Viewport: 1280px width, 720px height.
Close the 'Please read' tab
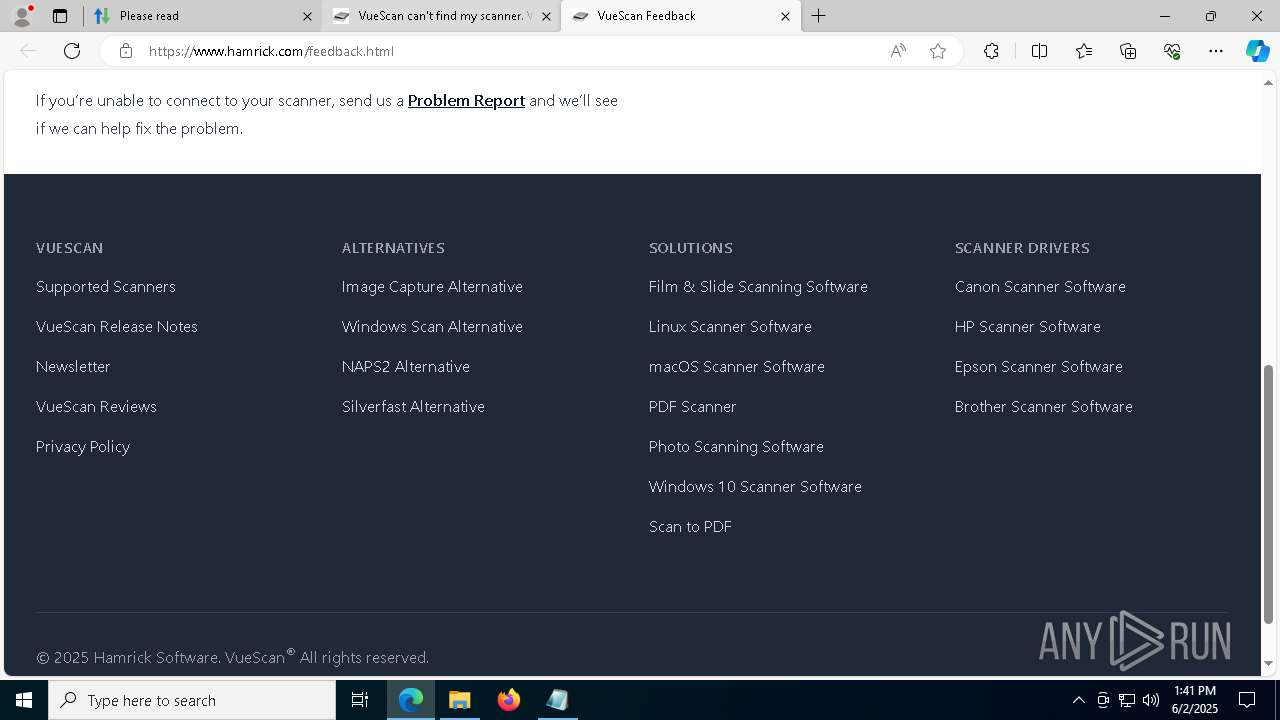[x=307, y=16]
